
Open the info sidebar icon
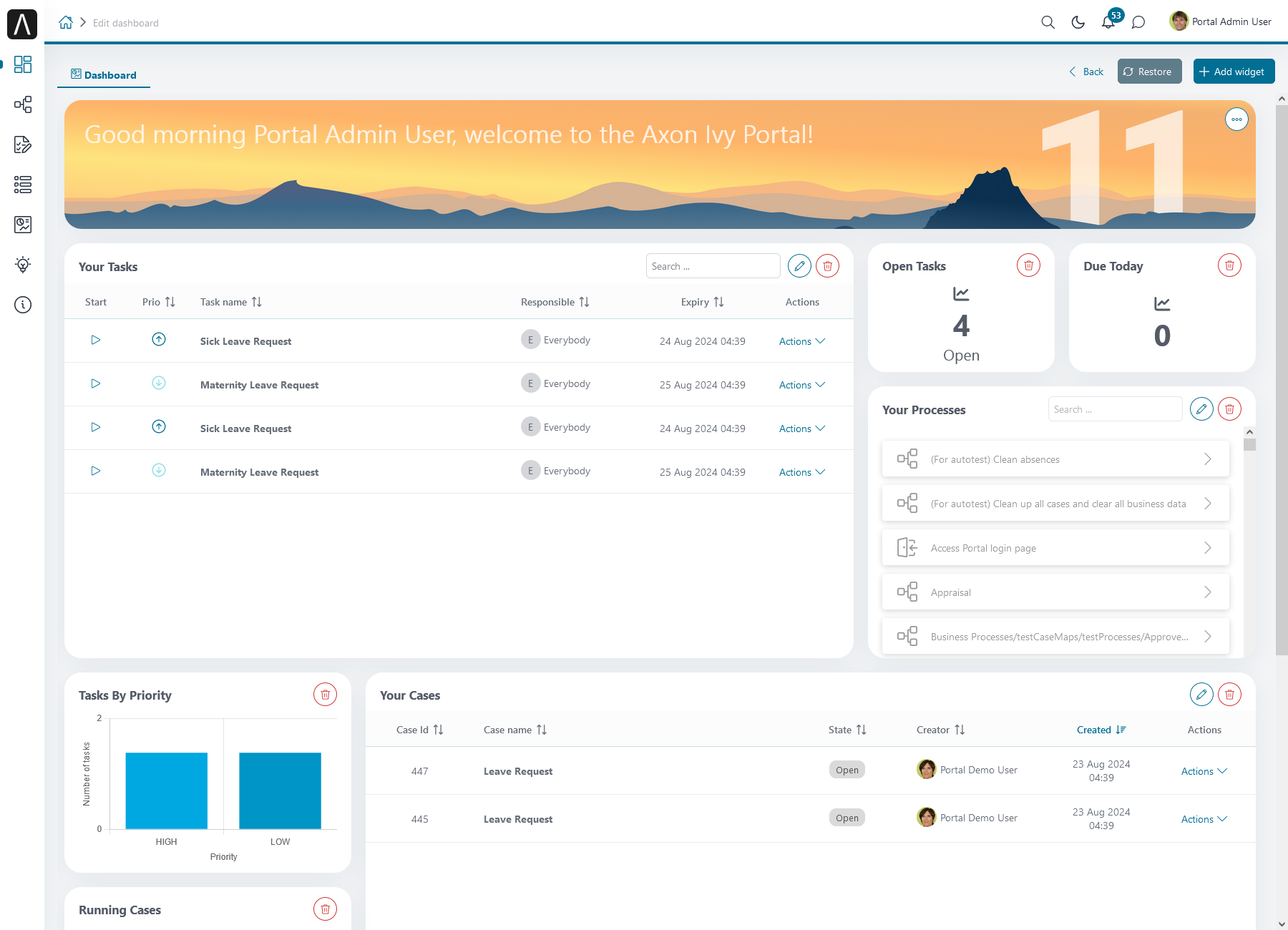(23, 305)
